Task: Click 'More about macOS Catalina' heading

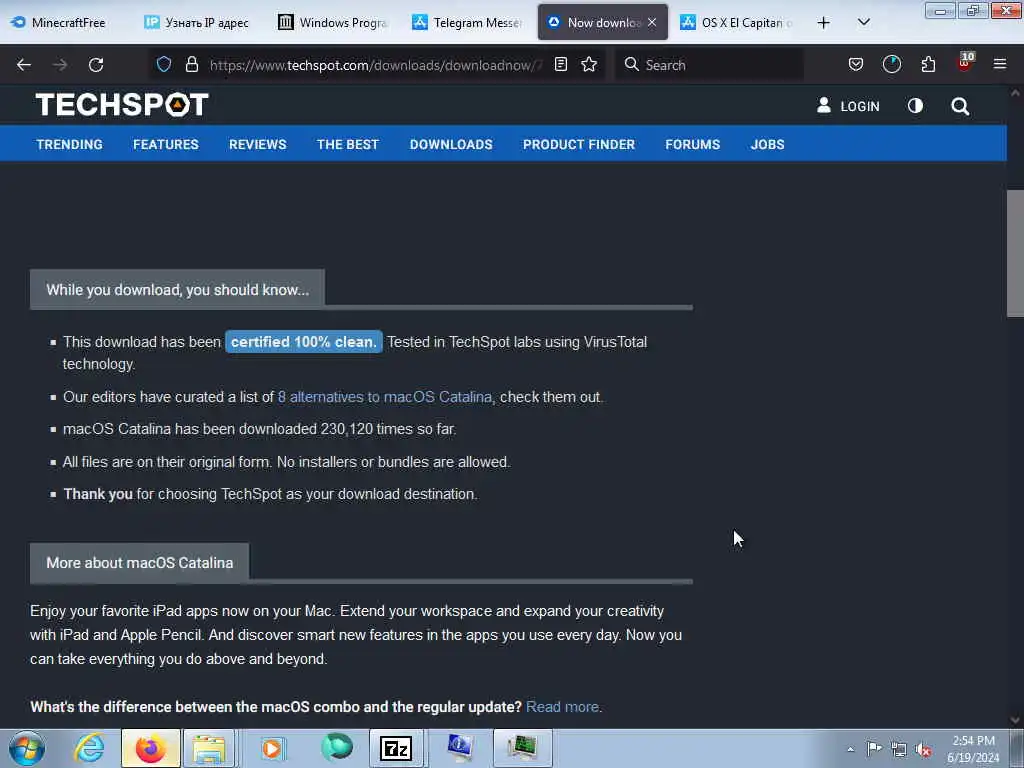Action: 140,563
